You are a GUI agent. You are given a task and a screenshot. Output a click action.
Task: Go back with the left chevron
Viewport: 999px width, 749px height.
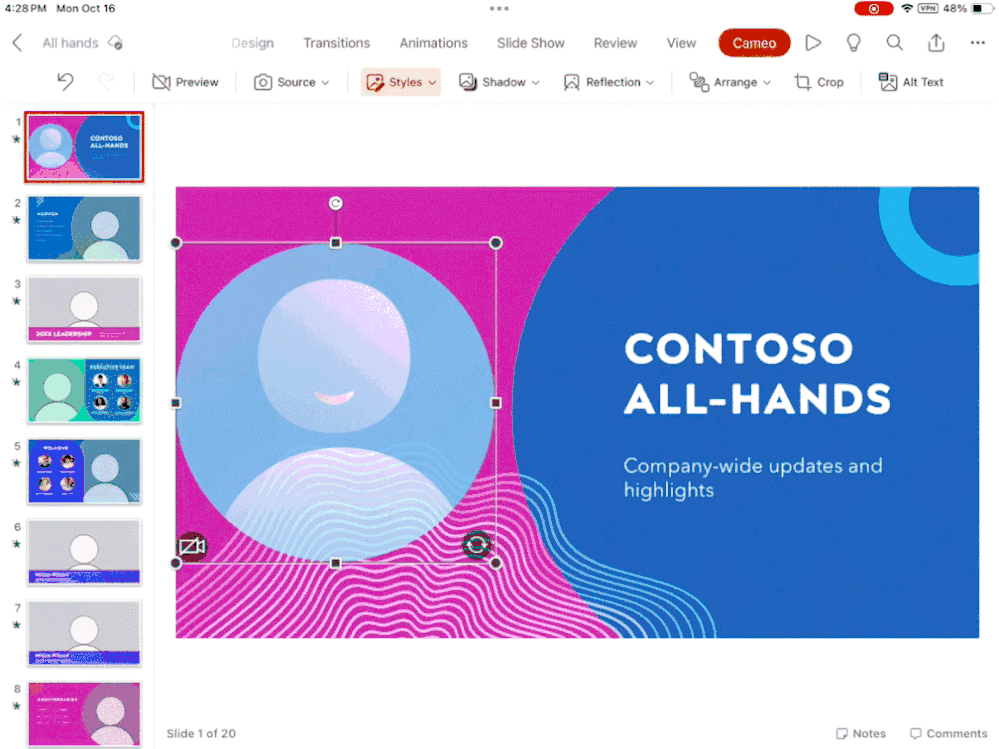[x=17, y=43]
